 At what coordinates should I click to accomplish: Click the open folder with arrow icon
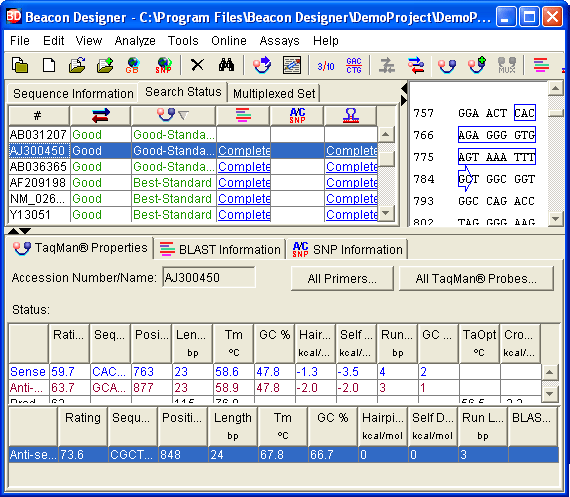77,65
